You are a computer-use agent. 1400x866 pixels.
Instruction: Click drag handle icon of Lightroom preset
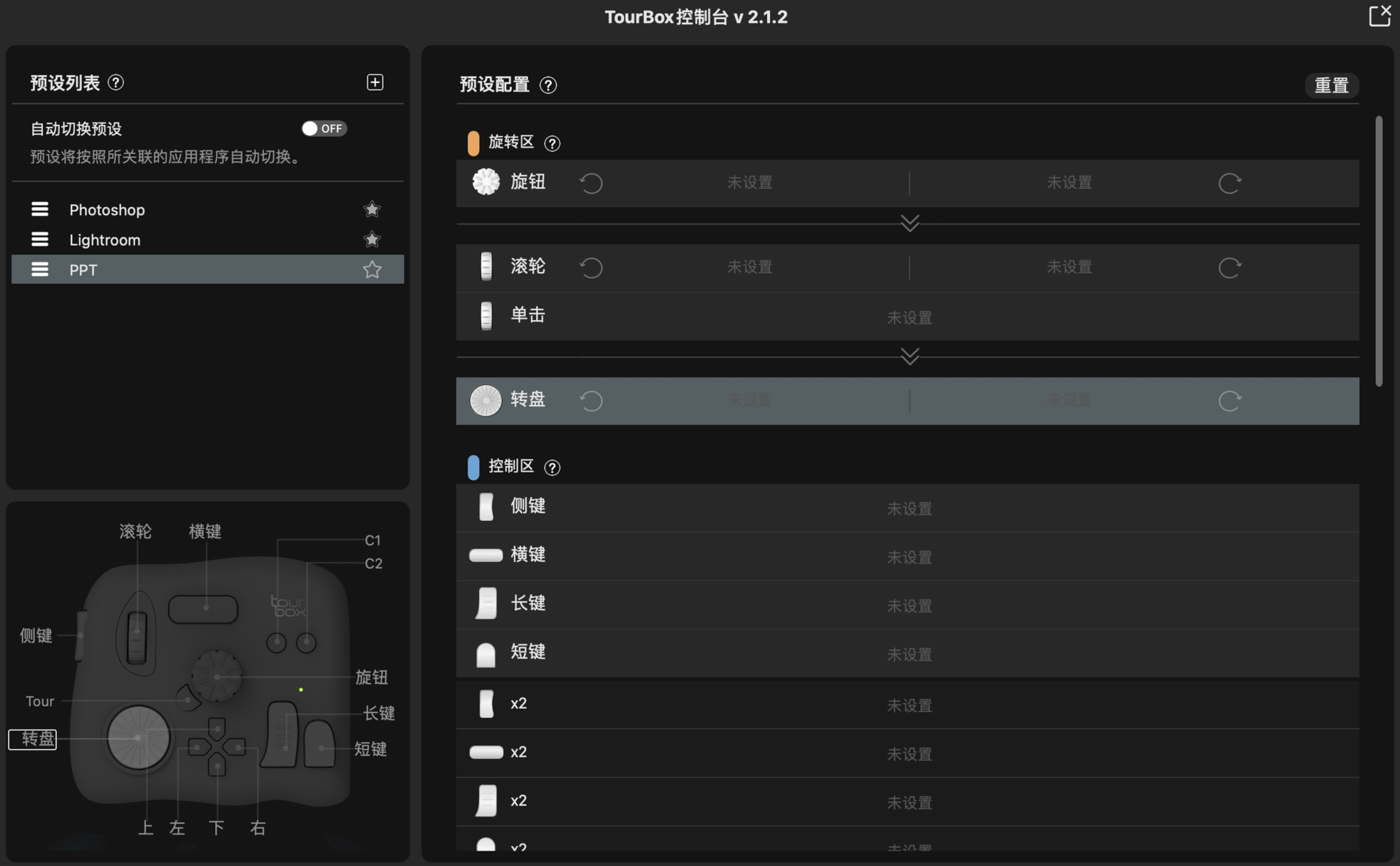(x=40, y=239)
